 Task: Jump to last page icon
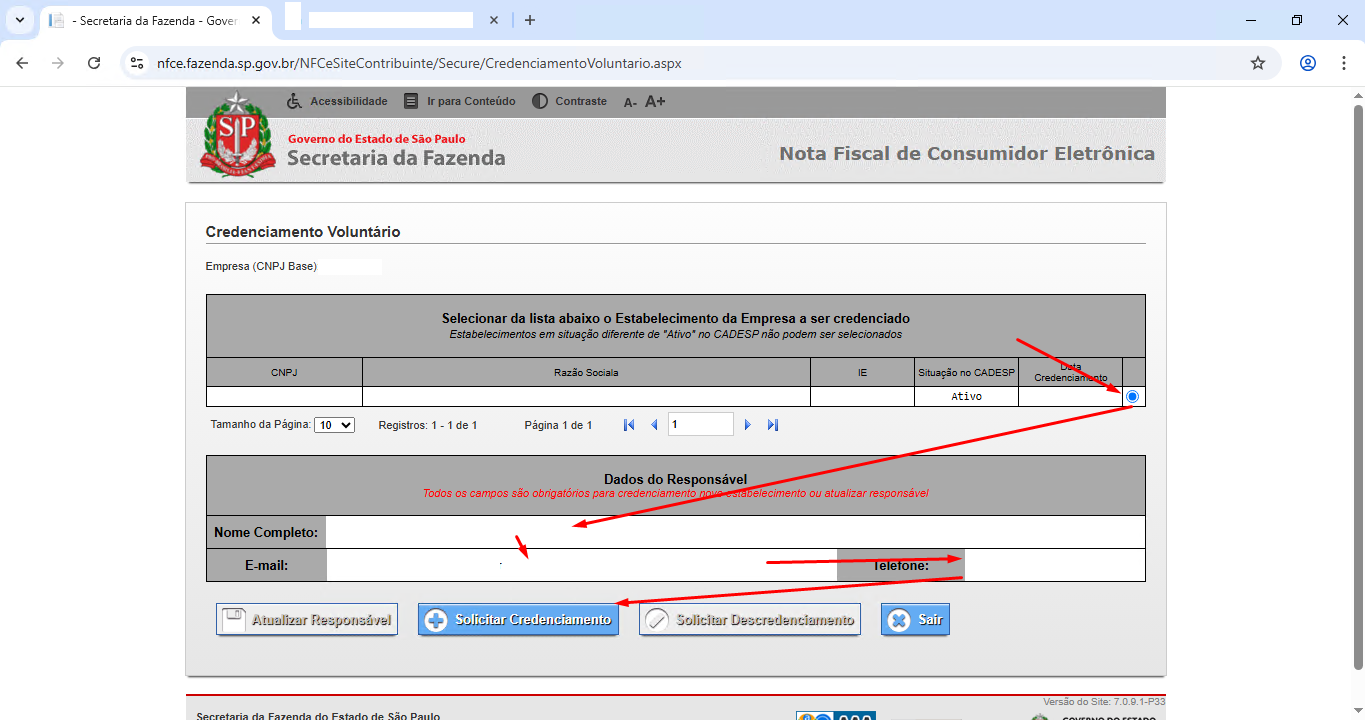[x=773, y=425]
